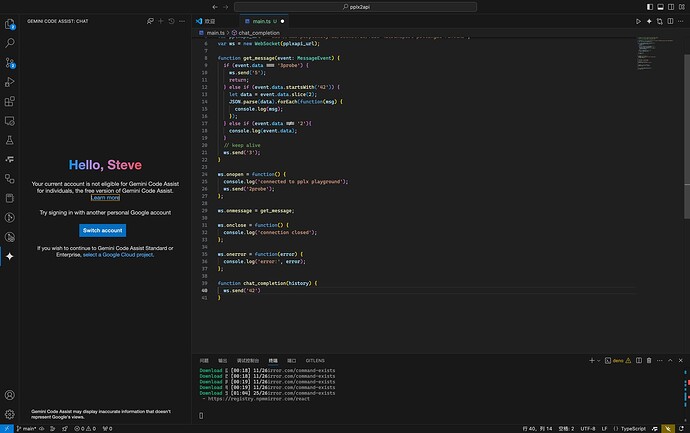Open the Remote Explorer view
Image resolution: width=690 pixels, height=433 pixels.
coord(10,121)
